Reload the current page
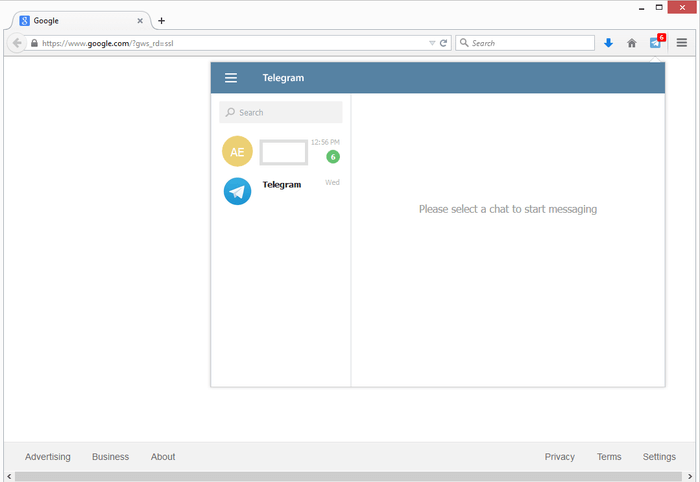The width and height of the screenshot is (700, 482). 443,43
